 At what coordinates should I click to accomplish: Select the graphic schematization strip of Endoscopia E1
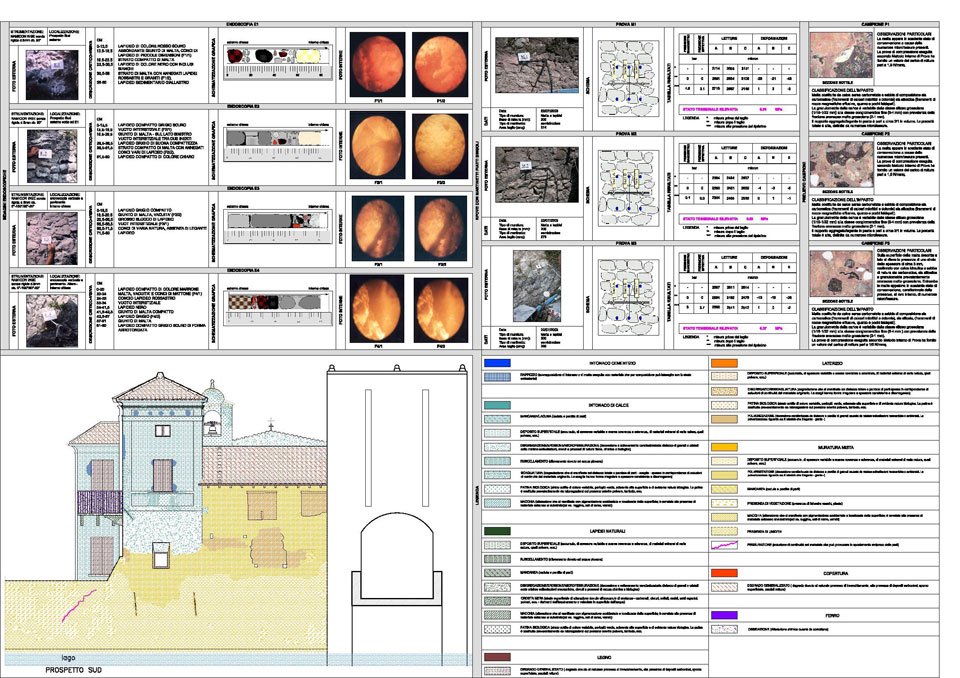279,64
